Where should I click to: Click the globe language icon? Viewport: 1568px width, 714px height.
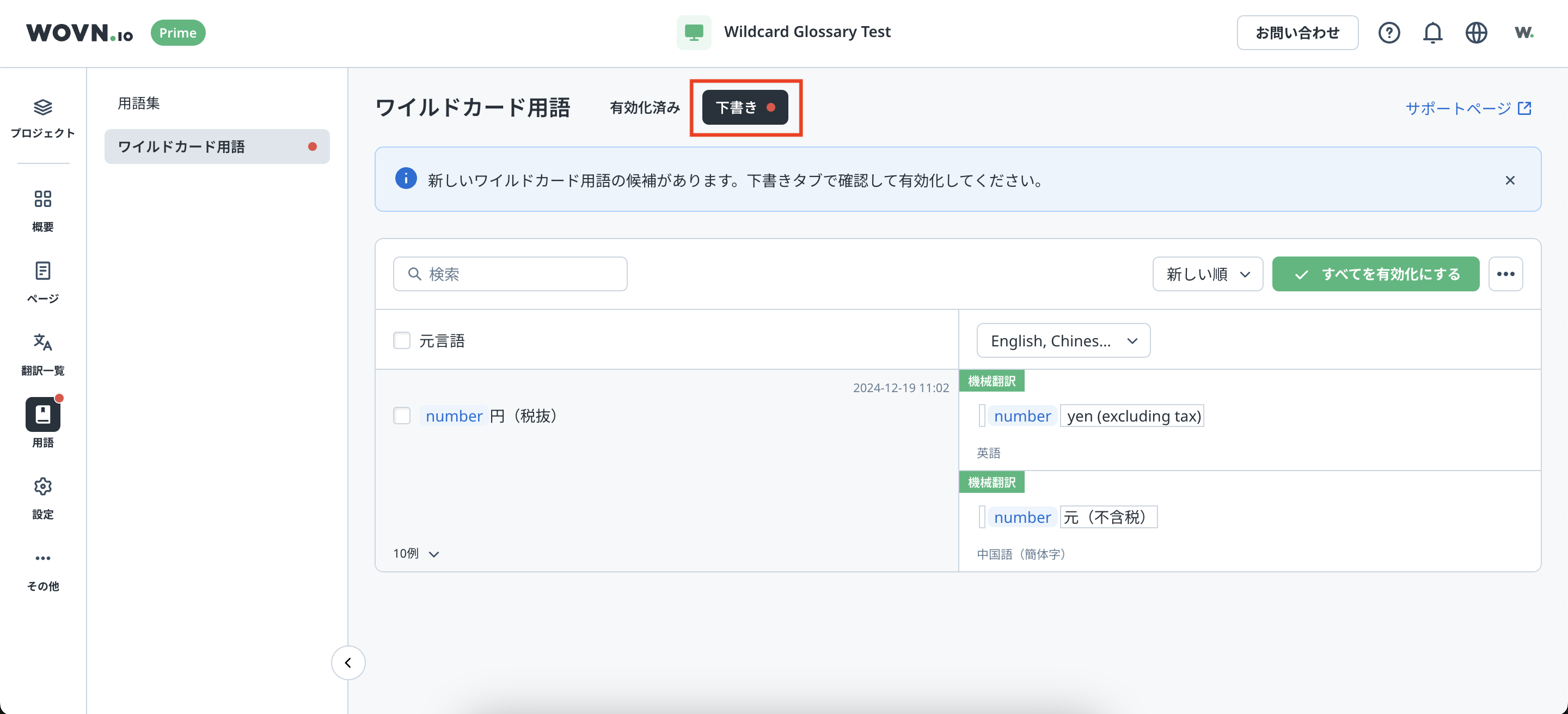pyautogui.click(x=1476, y=32)
